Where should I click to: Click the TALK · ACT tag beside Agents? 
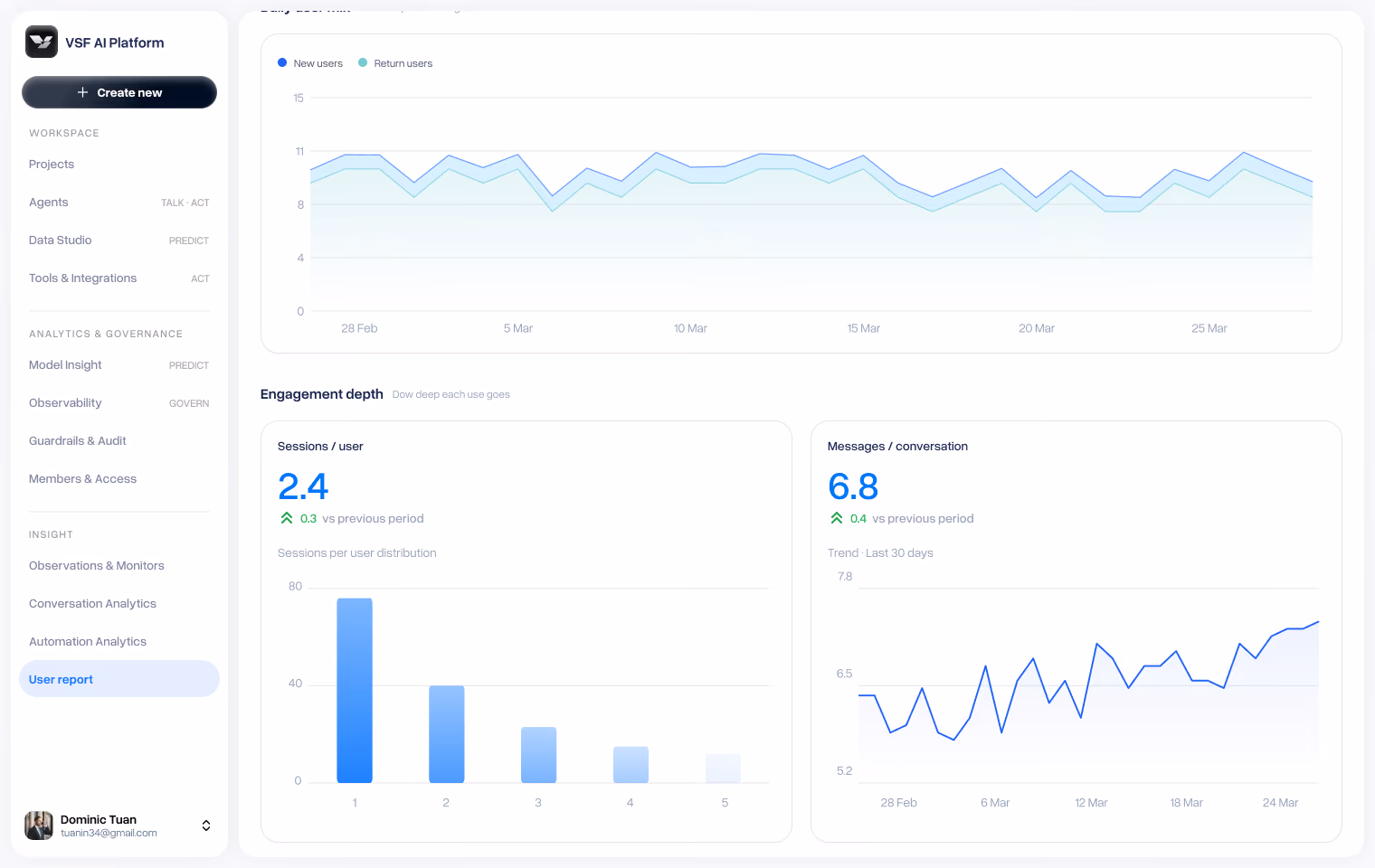185,203
